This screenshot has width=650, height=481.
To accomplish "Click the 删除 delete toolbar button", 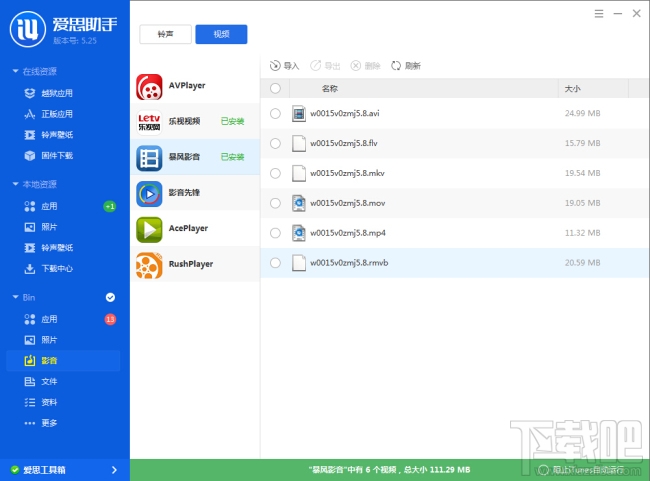I will tap(366, 66).
